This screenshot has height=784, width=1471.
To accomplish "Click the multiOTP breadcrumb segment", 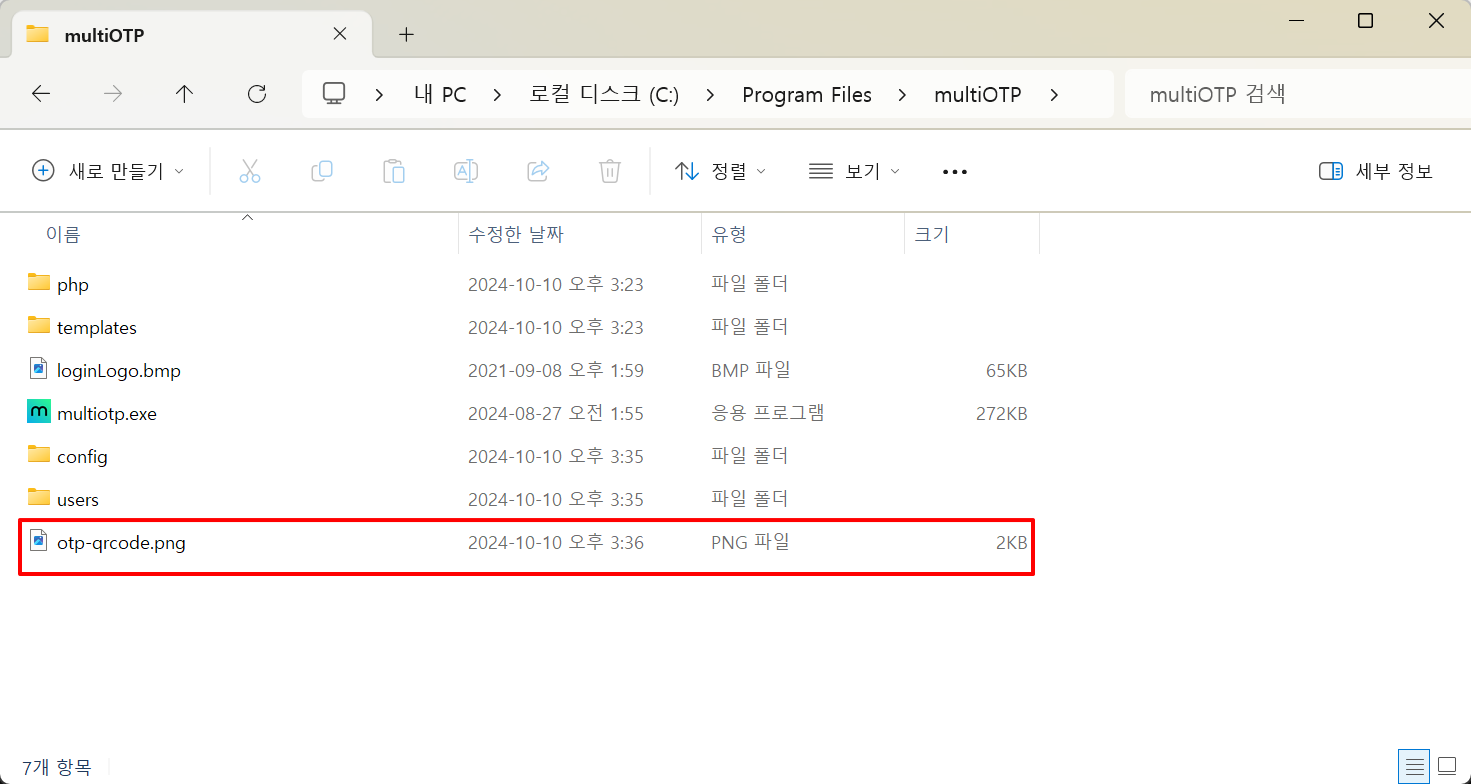I will pos(978,95).
